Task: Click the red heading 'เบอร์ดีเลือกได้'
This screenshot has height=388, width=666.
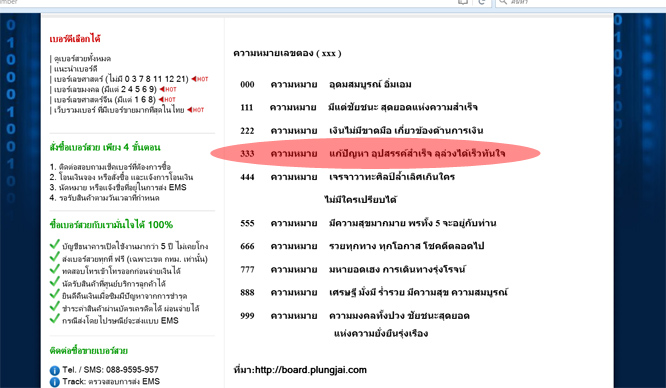Action: [75, 39]
